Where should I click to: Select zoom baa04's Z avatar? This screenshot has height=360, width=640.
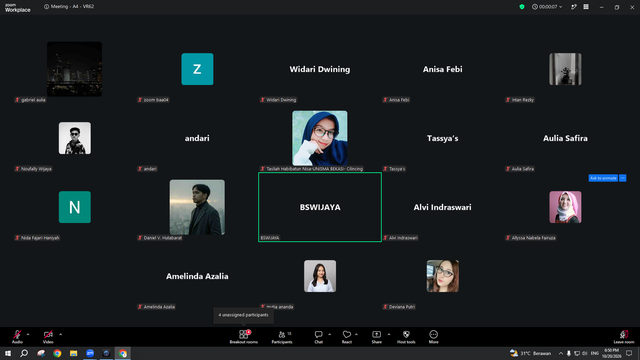[x=197, y=69]
